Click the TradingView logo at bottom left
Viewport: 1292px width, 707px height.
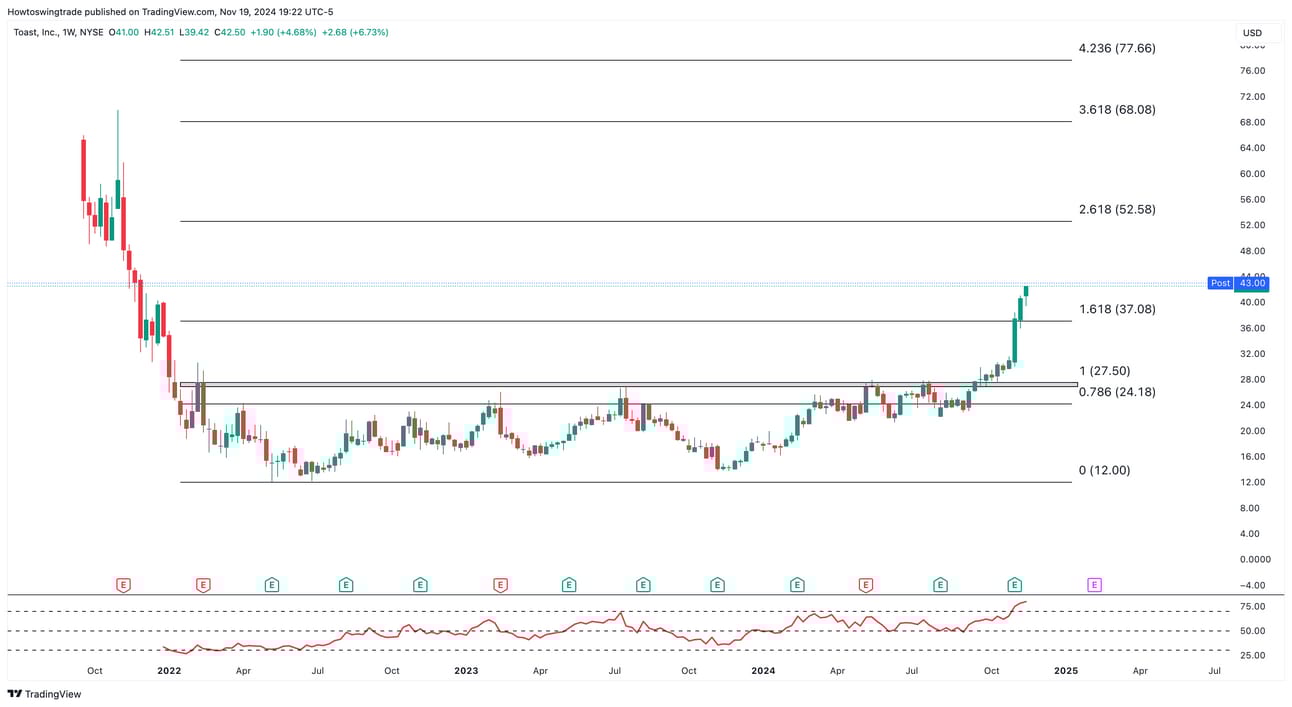[x=44, y=694]
